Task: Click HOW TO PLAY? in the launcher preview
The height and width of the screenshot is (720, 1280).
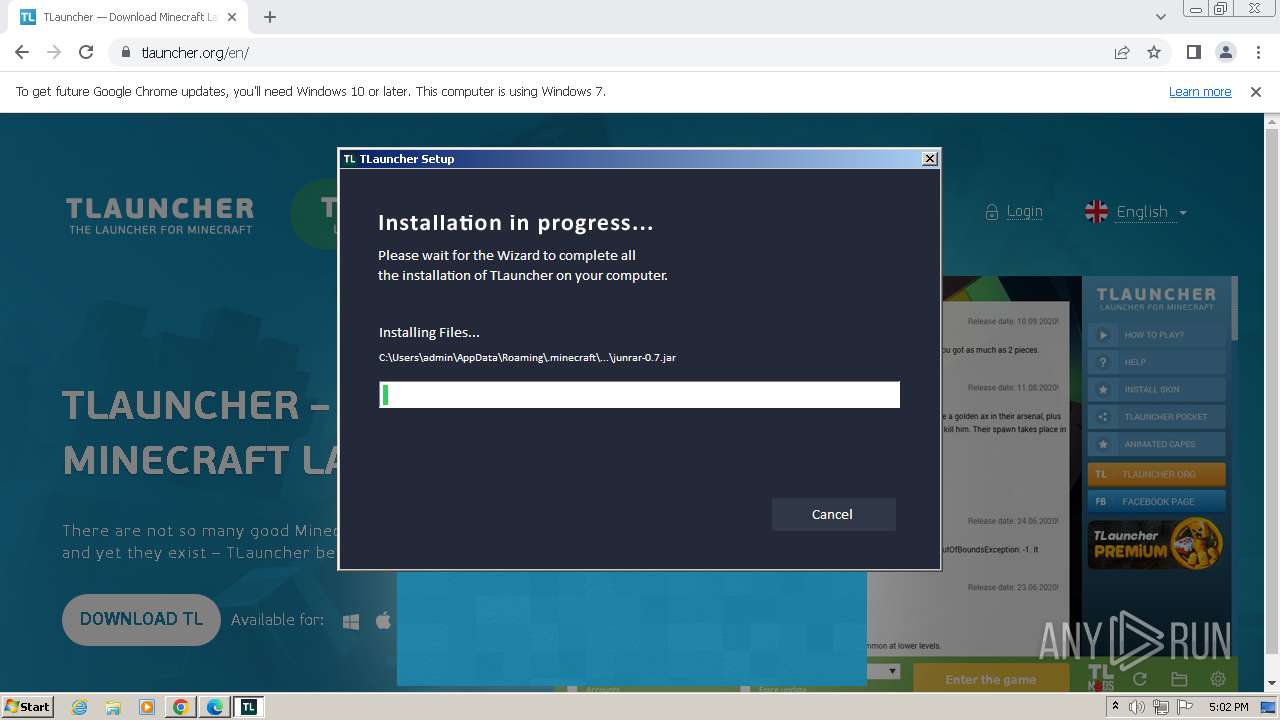Action: point(1156,335)
